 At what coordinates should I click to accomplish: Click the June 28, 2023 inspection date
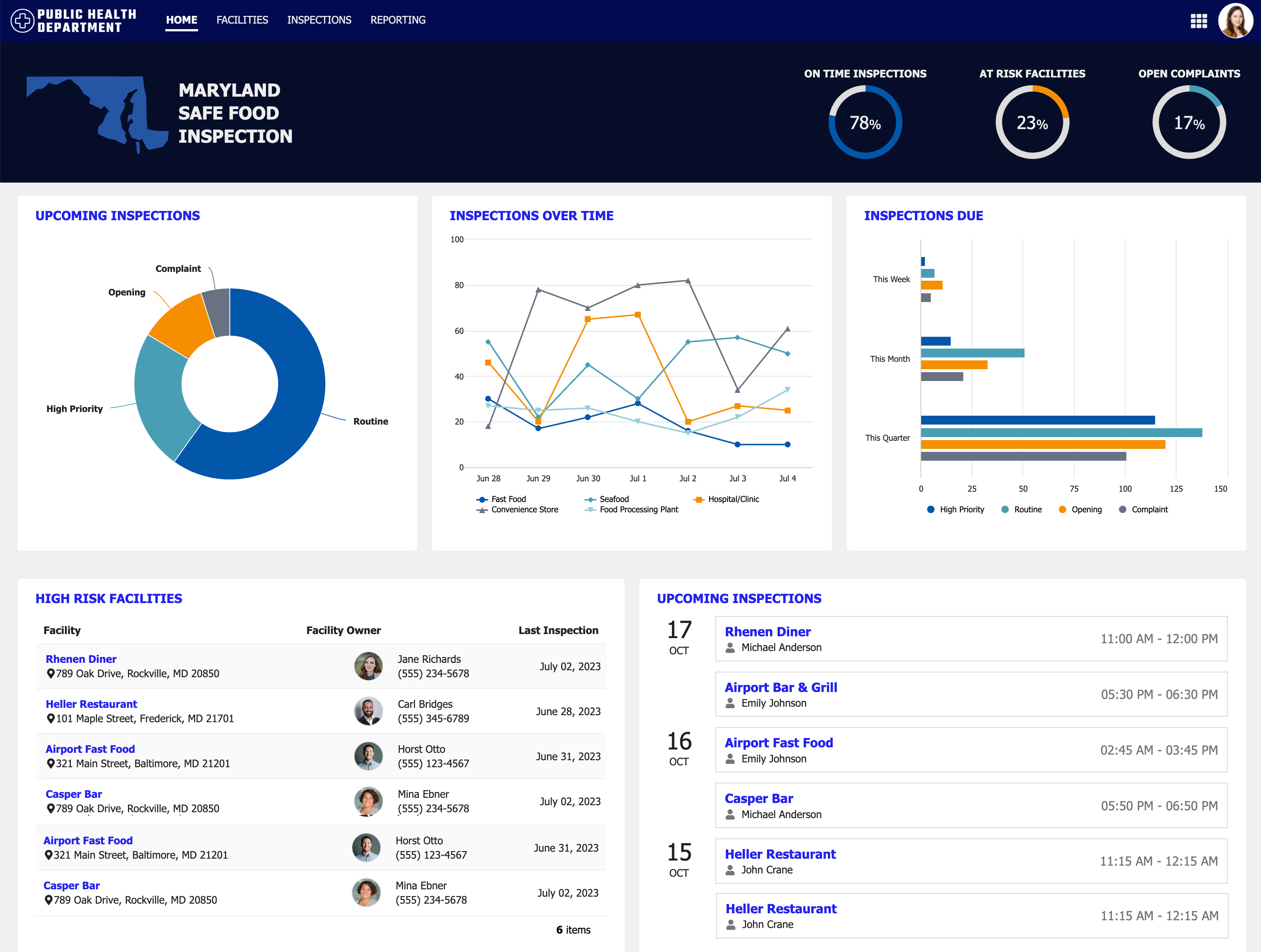pyautogui.click(x=568, y=712)
